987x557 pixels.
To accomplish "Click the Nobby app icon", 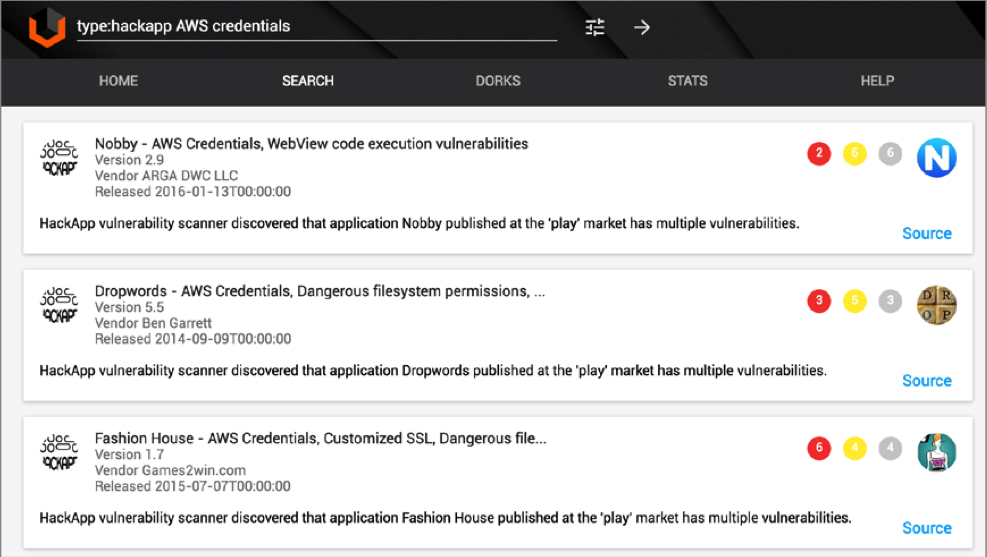I will click(x=937, y=157).
